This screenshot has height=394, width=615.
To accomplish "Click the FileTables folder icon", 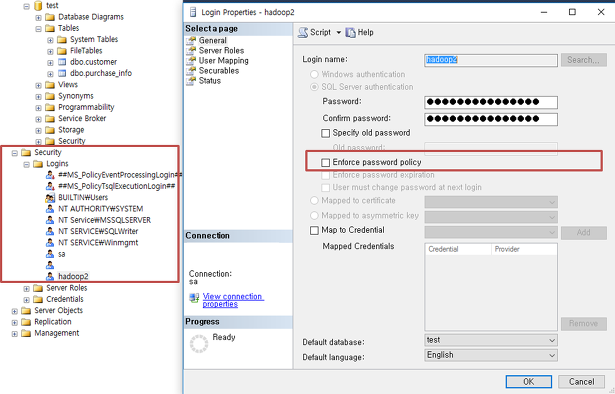I will 62,51.
